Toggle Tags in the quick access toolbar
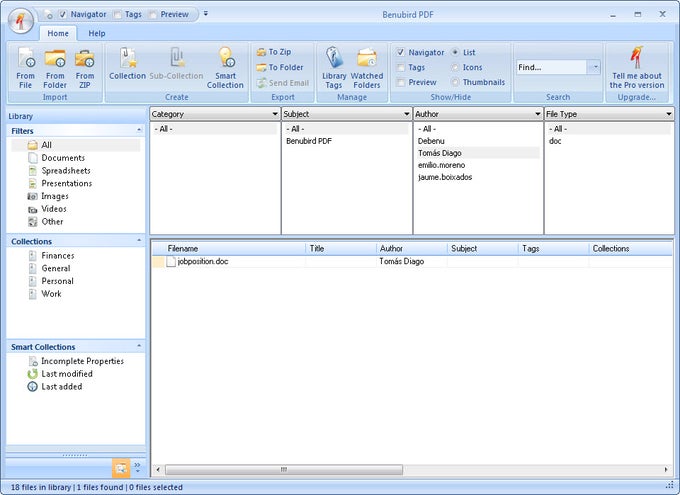The image size is (680, 495). tap(117, 14)
